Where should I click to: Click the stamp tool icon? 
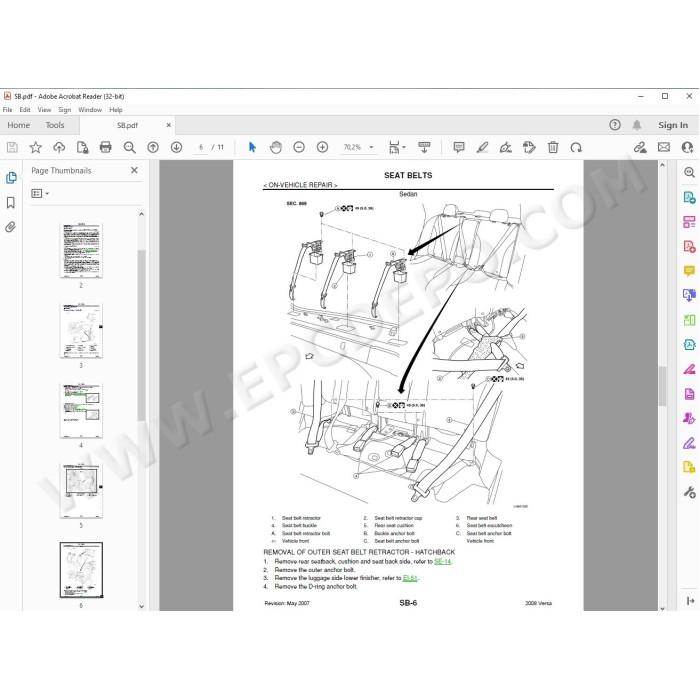point(529,147)
